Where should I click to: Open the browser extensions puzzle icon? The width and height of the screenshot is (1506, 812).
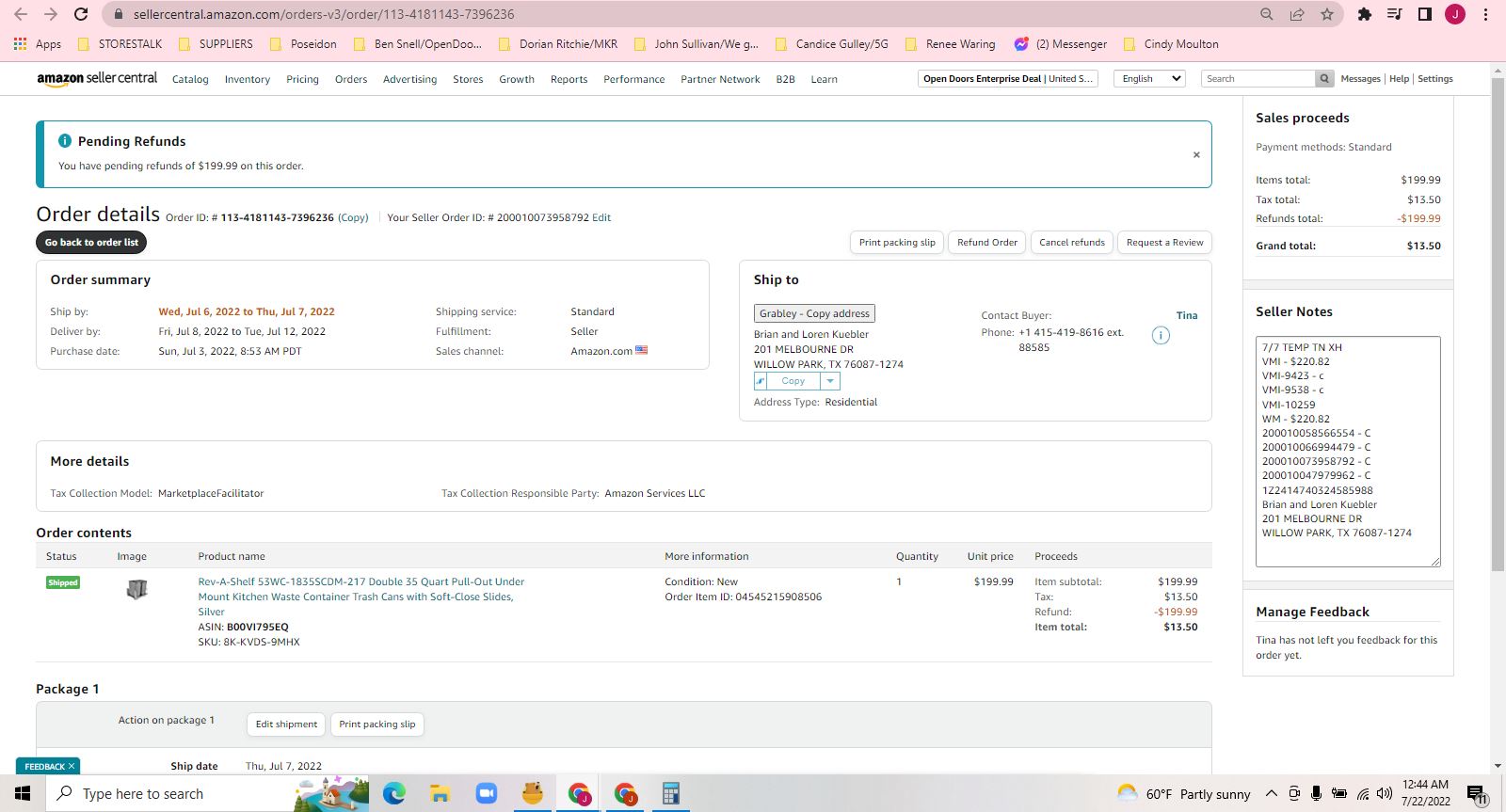[x=1365, y=14]
